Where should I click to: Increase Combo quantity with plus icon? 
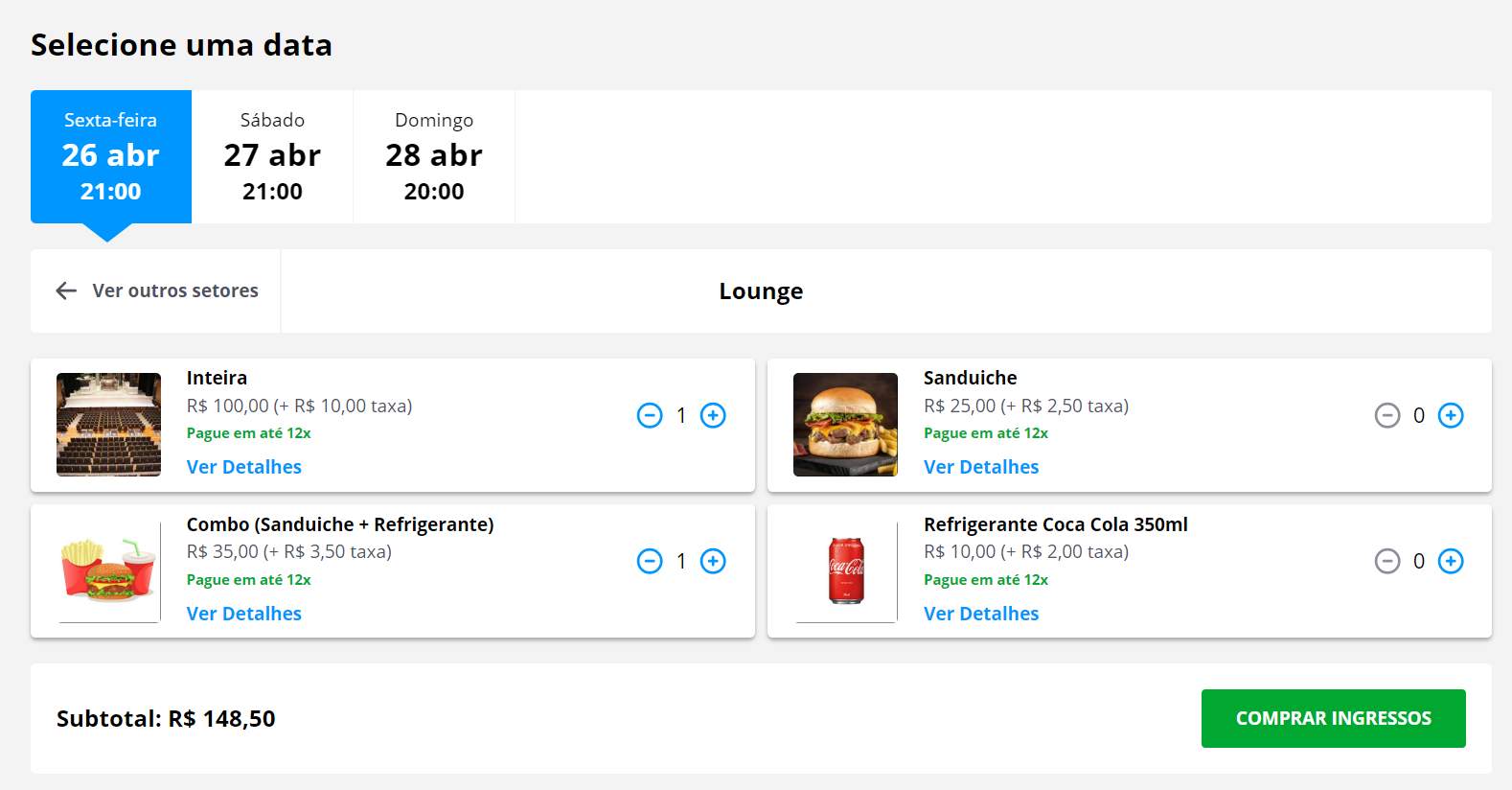point(713,561)
